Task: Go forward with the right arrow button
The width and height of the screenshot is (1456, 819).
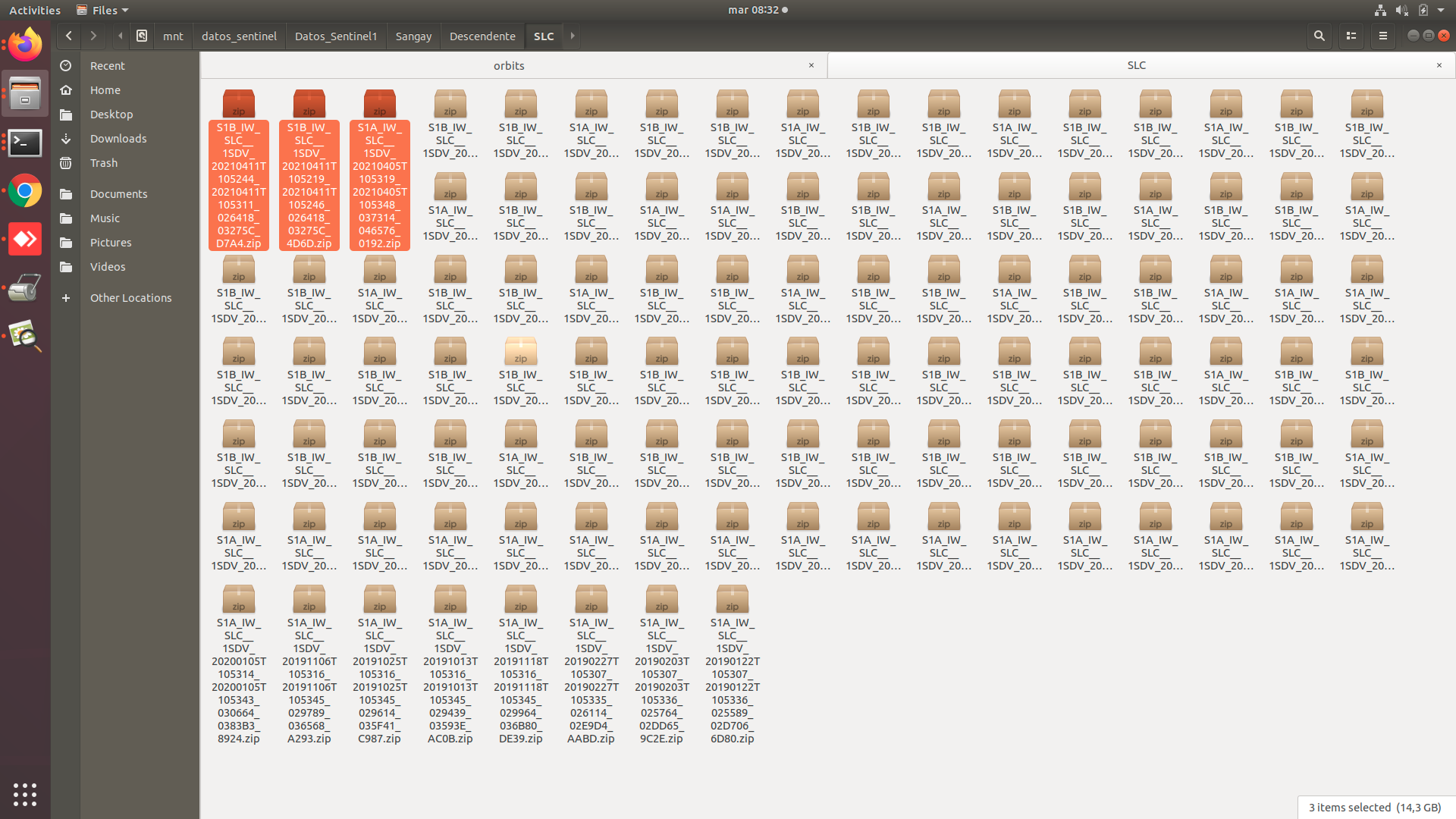Action: click(93, 36)
